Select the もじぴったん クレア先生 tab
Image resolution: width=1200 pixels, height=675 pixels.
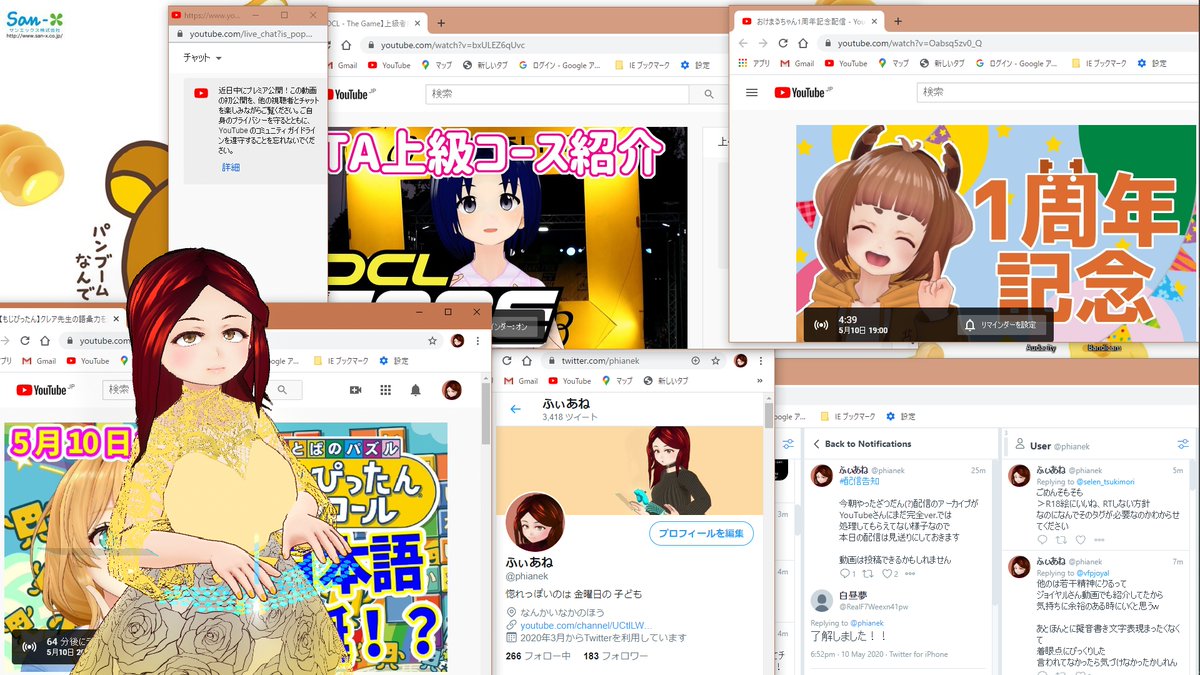60,319
